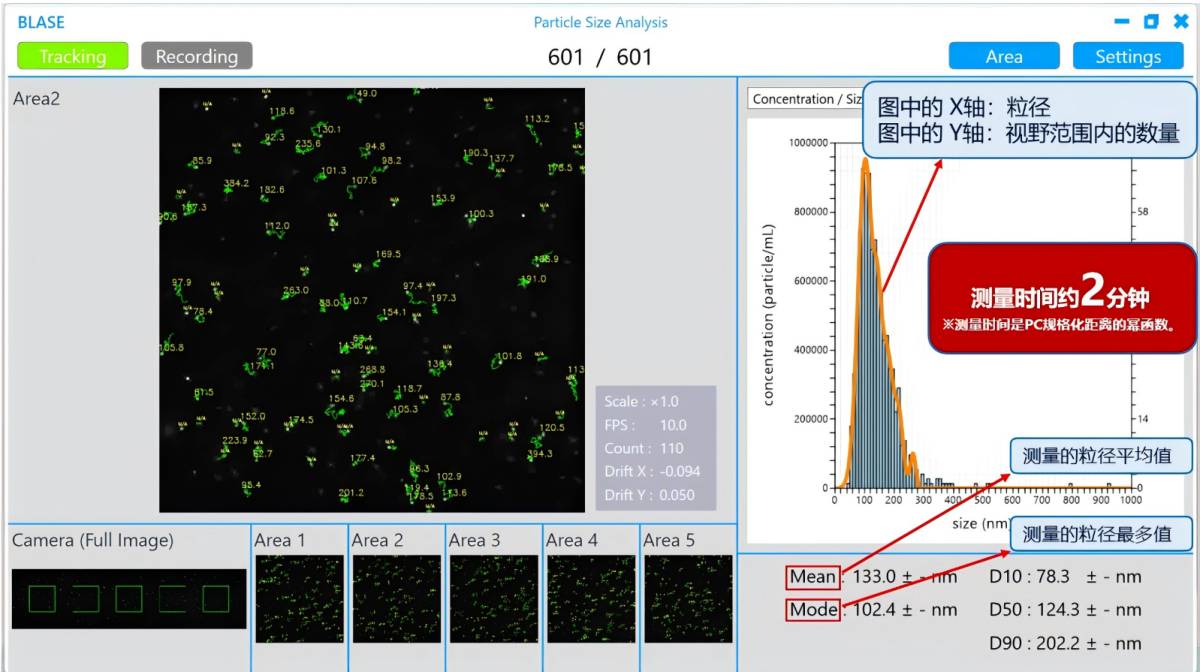
Task: Open the Area button
Action: tap(1004, 56)
